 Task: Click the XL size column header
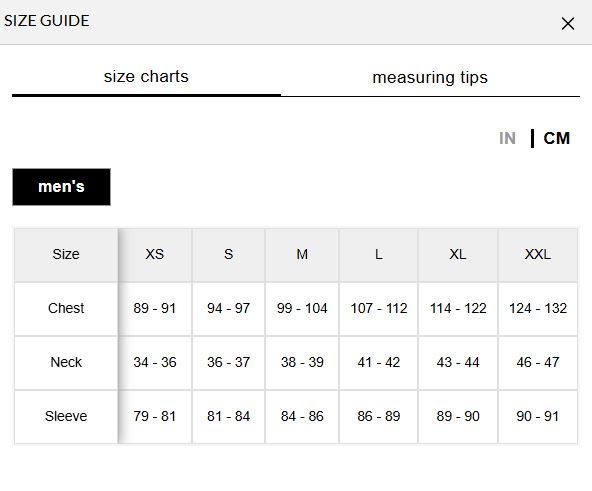coord(458,255)
